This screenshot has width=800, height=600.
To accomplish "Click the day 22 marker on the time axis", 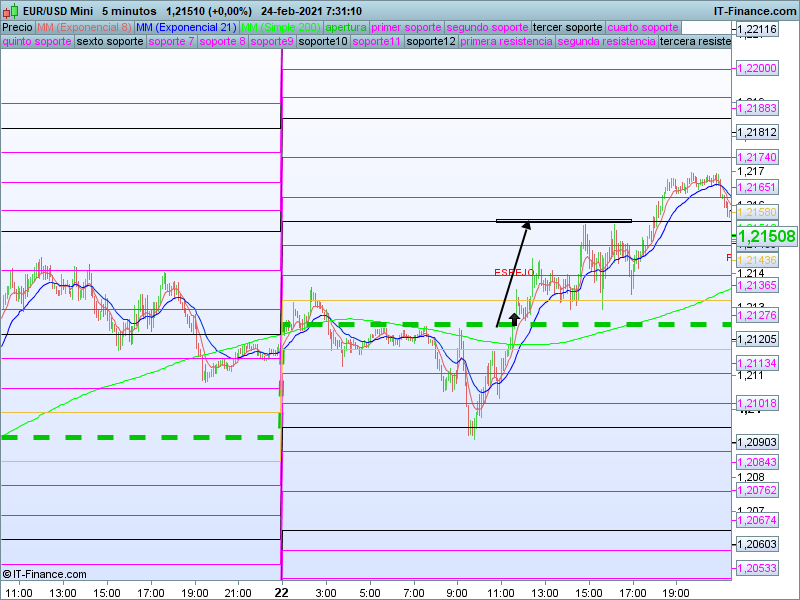I will [x=282, y=592].
